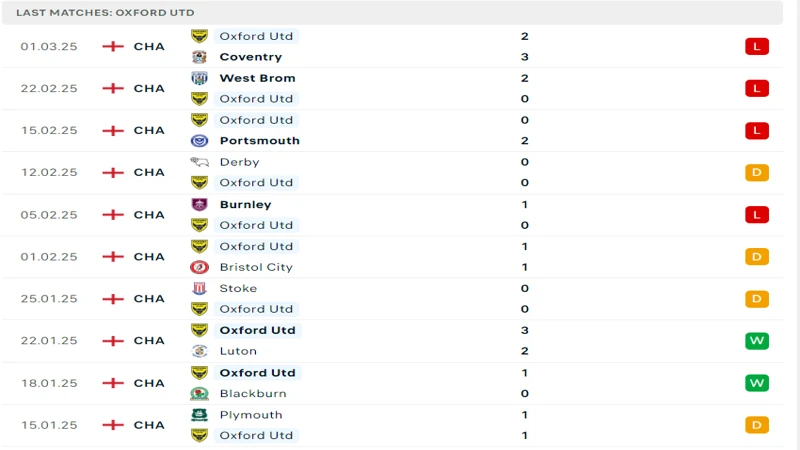
Task: Click the green W badge for Luton match
Action: point(757,341)
